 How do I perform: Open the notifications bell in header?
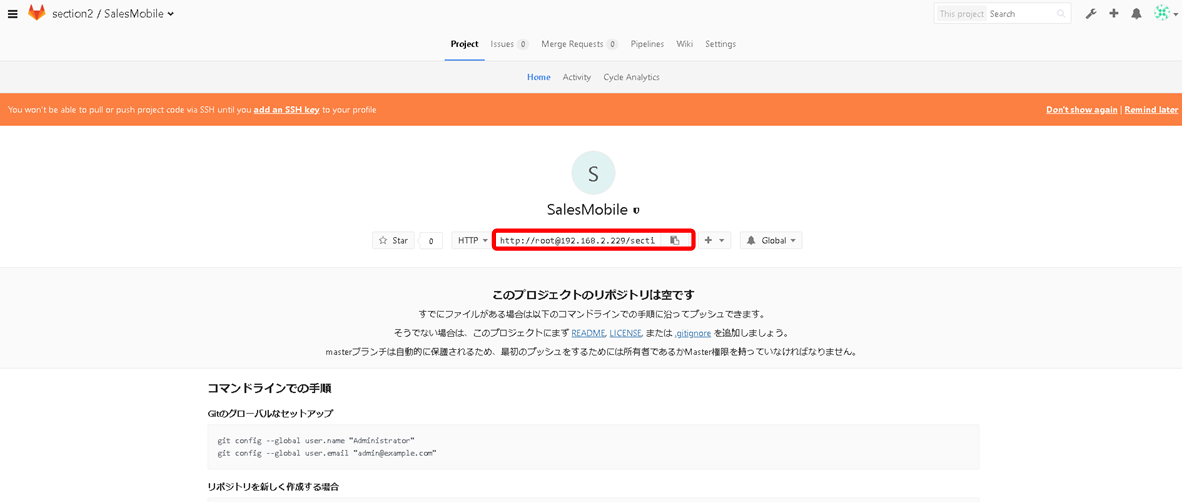point(1136,14)
